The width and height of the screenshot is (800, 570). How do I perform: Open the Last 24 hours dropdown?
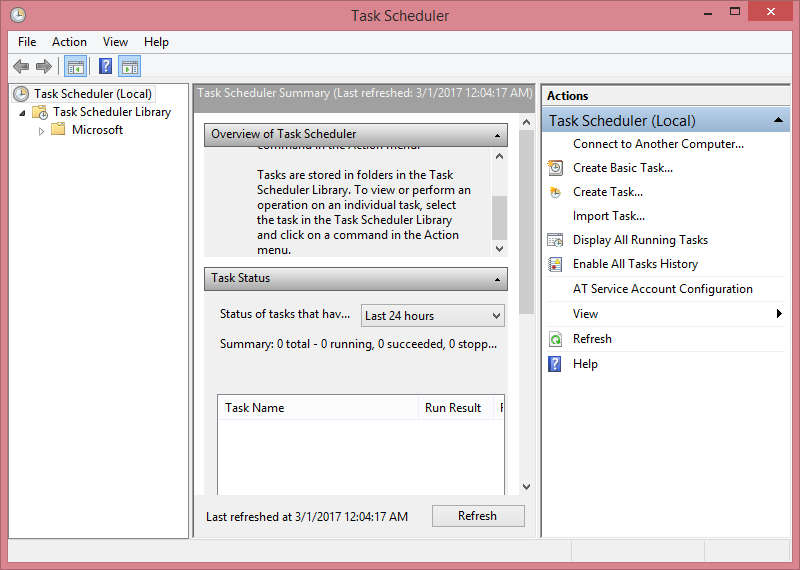(x=433, y=316)
